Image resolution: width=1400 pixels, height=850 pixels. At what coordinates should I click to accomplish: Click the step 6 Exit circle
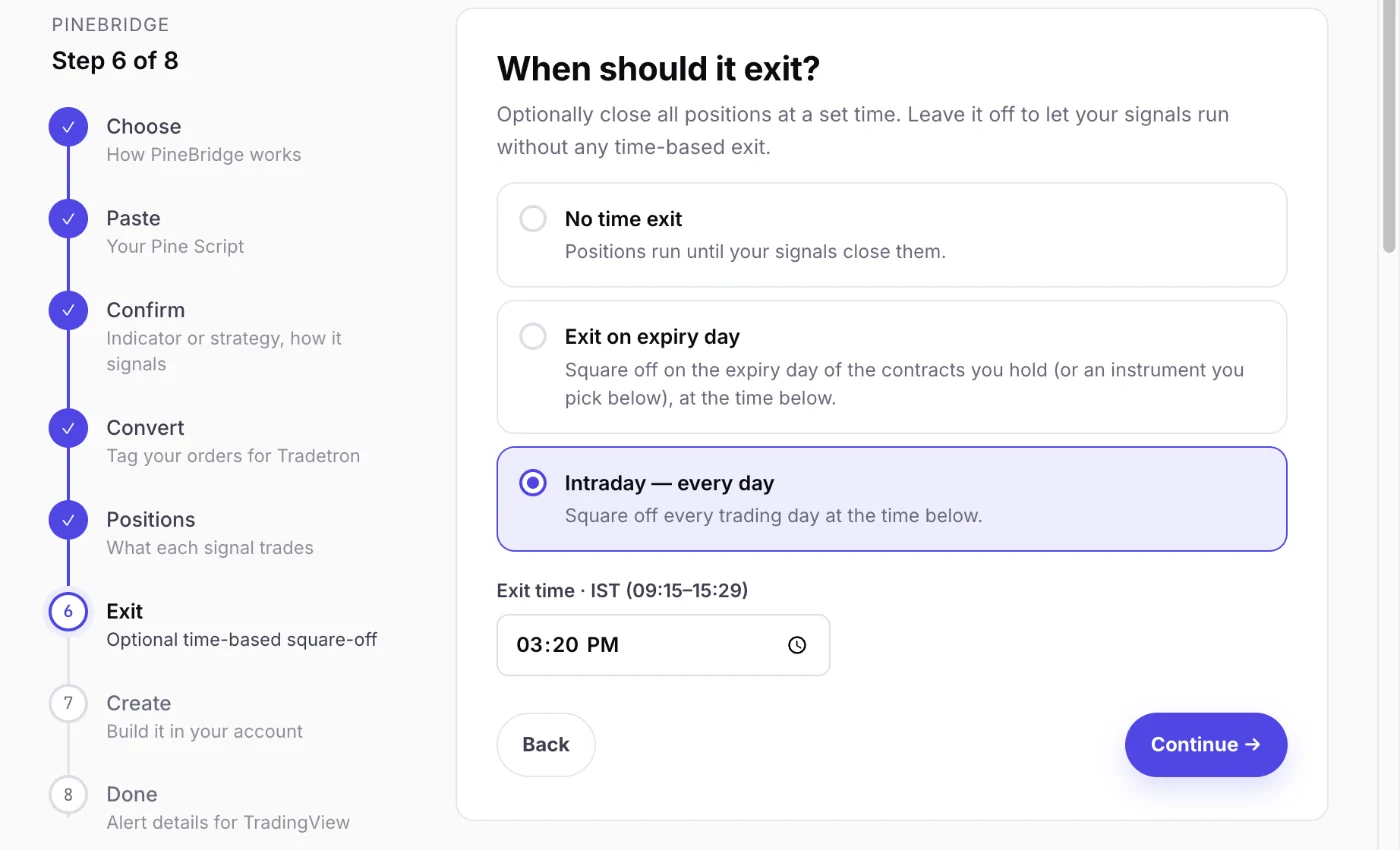click(x=68, y=612)
